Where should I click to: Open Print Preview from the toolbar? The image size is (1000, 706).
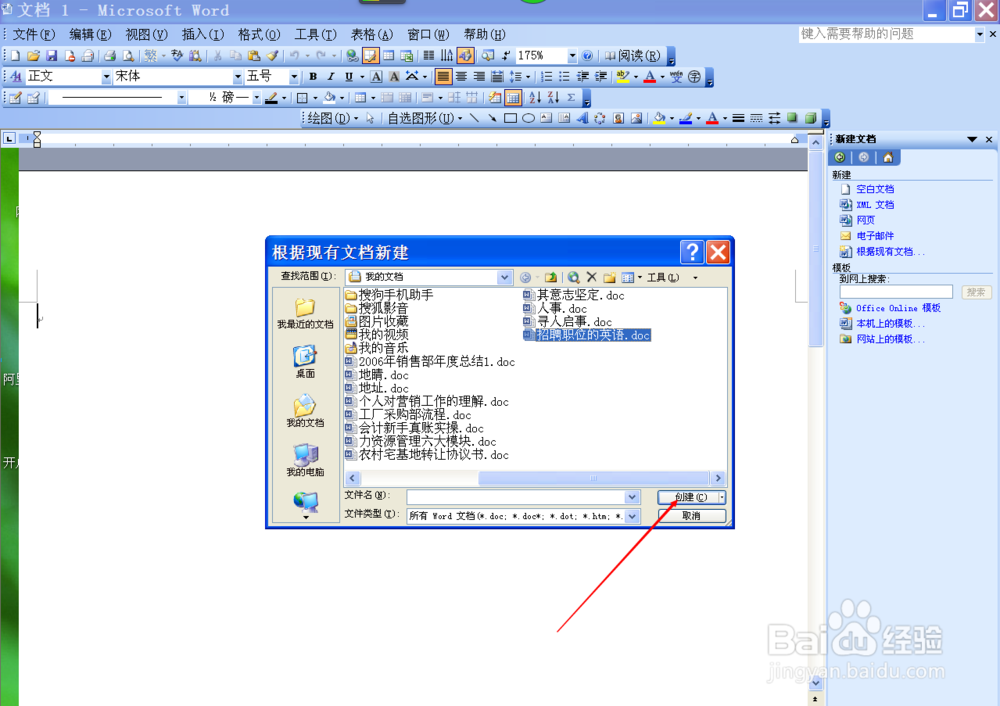click(x=130, y=57)
